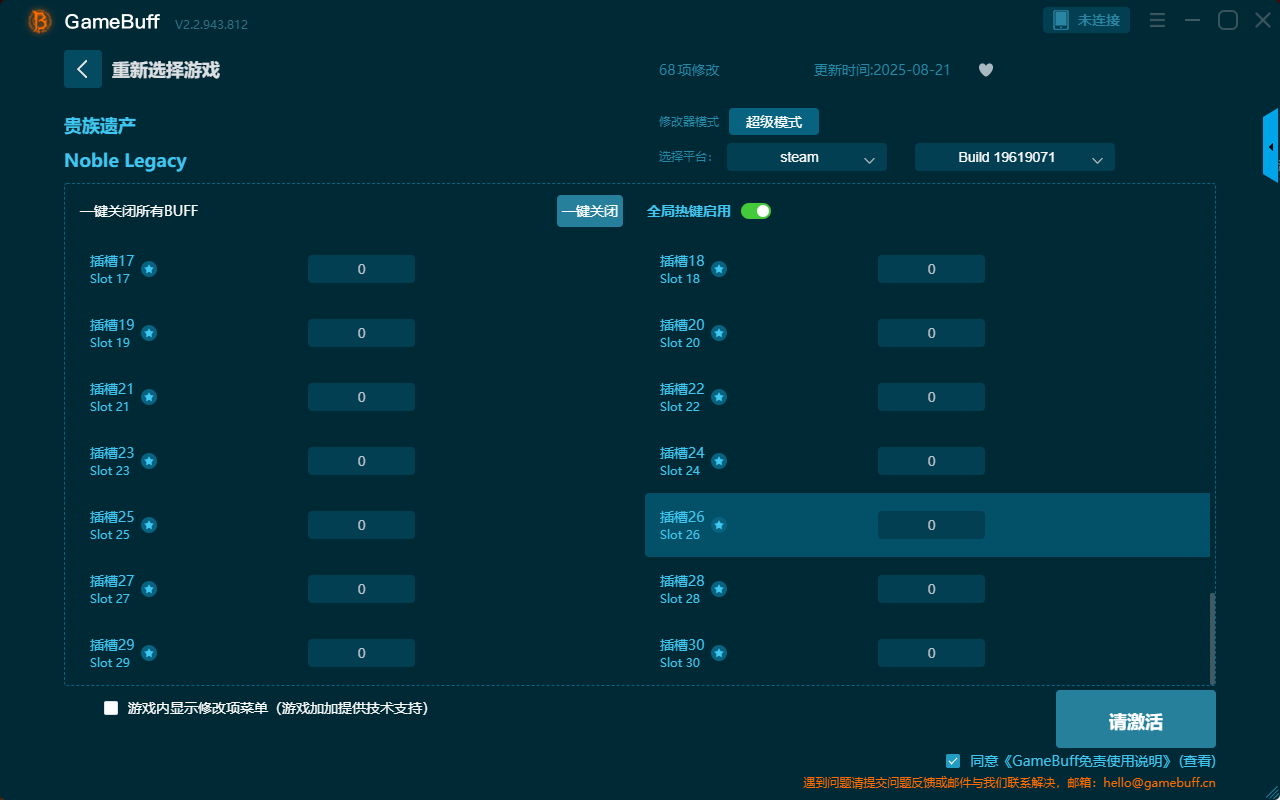
Task: Favorite Slot 17 with its star
Action: (149, 269)
